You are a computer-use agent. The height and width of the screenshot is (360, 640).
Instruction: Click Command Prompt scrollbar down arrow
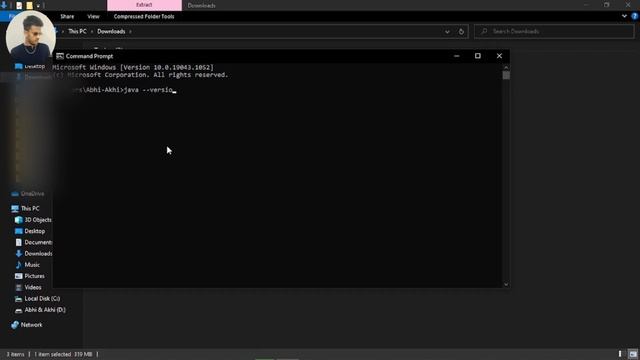(x=506, y=284)
